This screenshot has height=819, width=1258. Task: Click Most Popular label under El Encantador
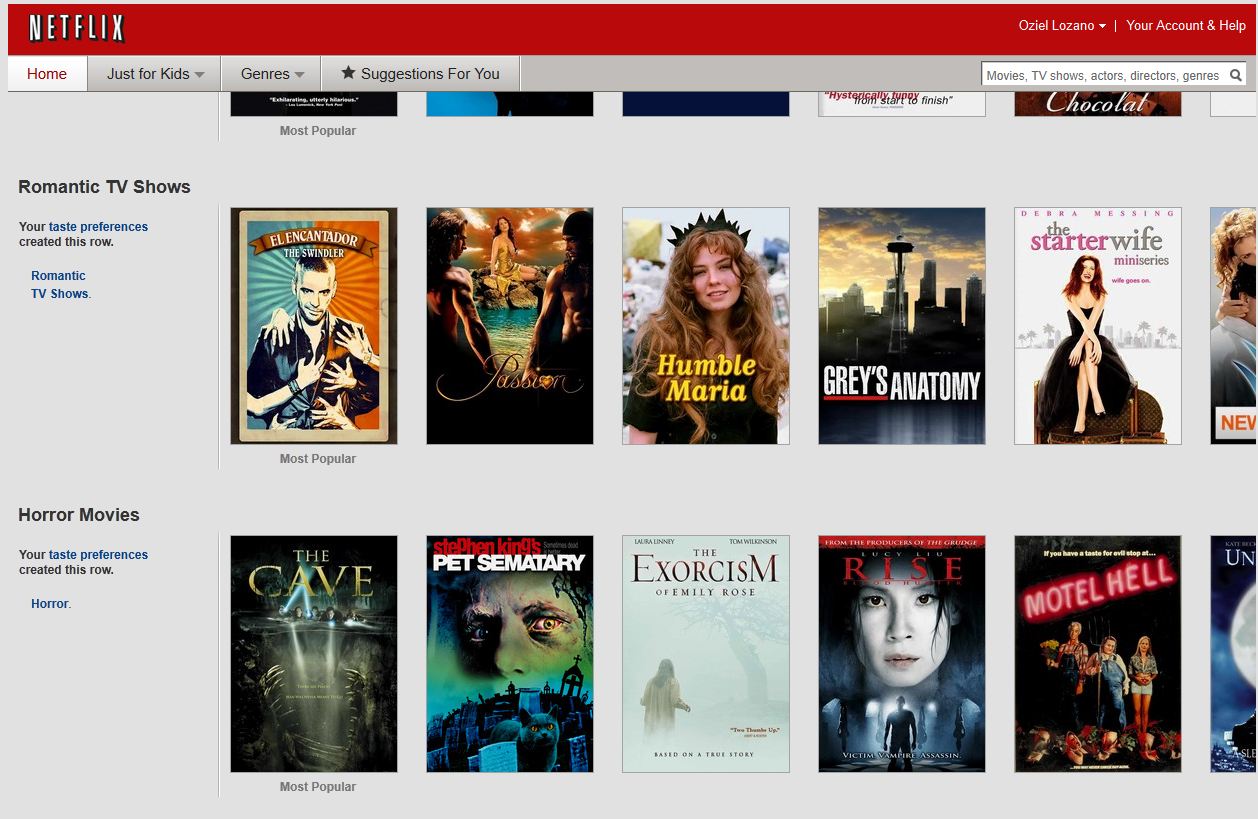318,459
